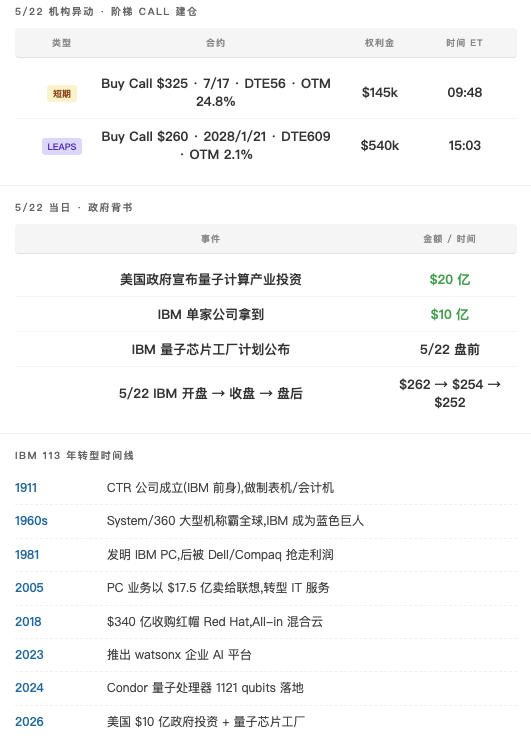Click the 5/22 当日 政府背书 heading
This screenshot has width=531, height=747.
[74, 207]
